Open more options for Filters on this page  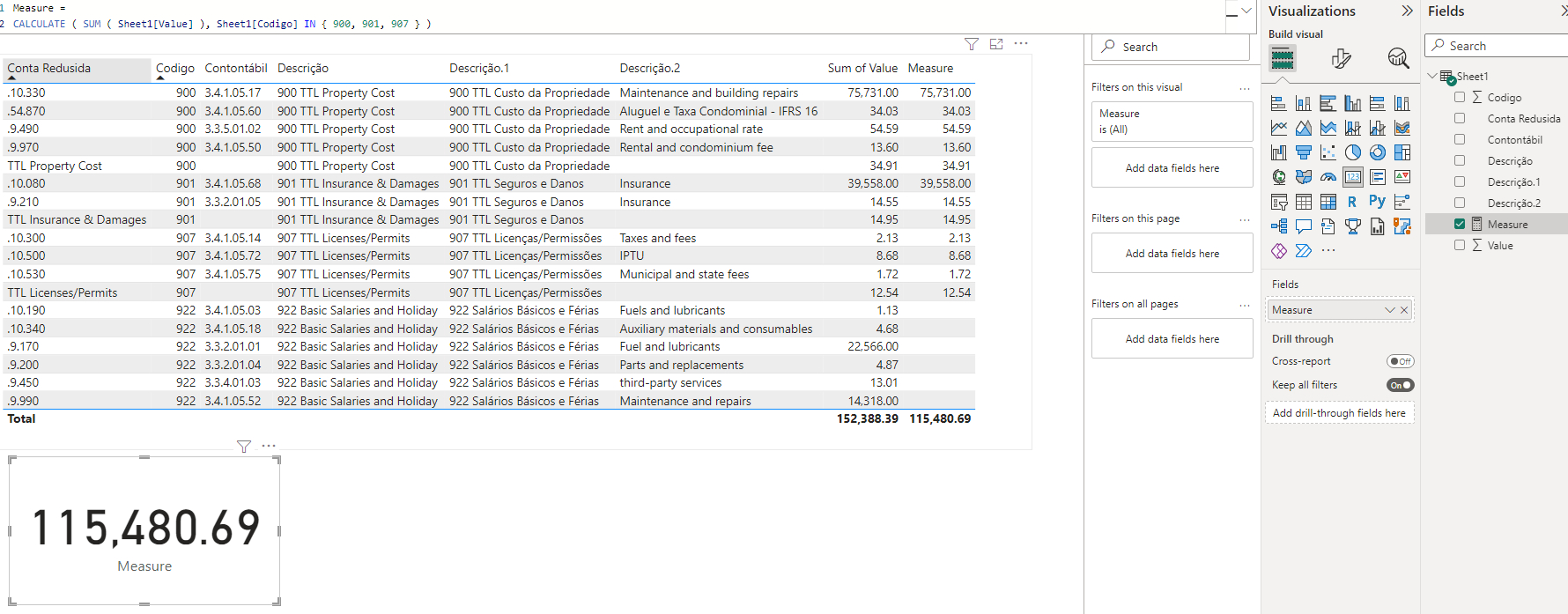[1245, 219]
